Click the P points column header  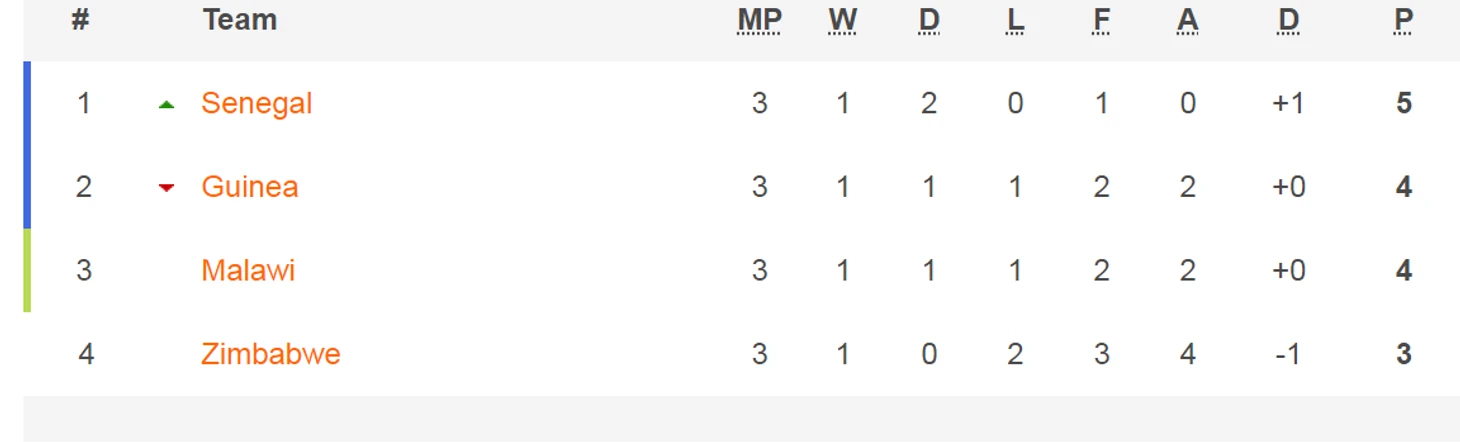1404,20
